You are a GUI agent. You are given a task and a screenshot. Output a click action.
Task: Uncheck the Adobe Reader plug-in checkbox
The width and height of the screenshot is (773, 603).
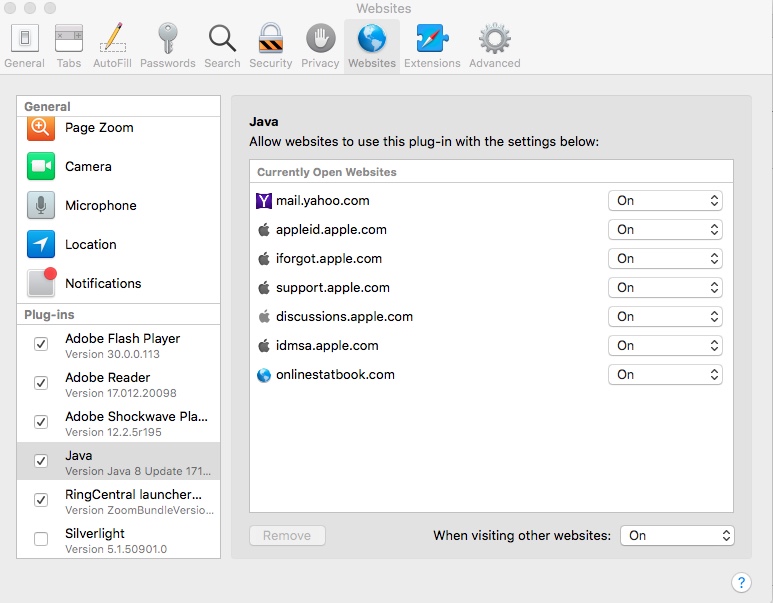point(41,383)
